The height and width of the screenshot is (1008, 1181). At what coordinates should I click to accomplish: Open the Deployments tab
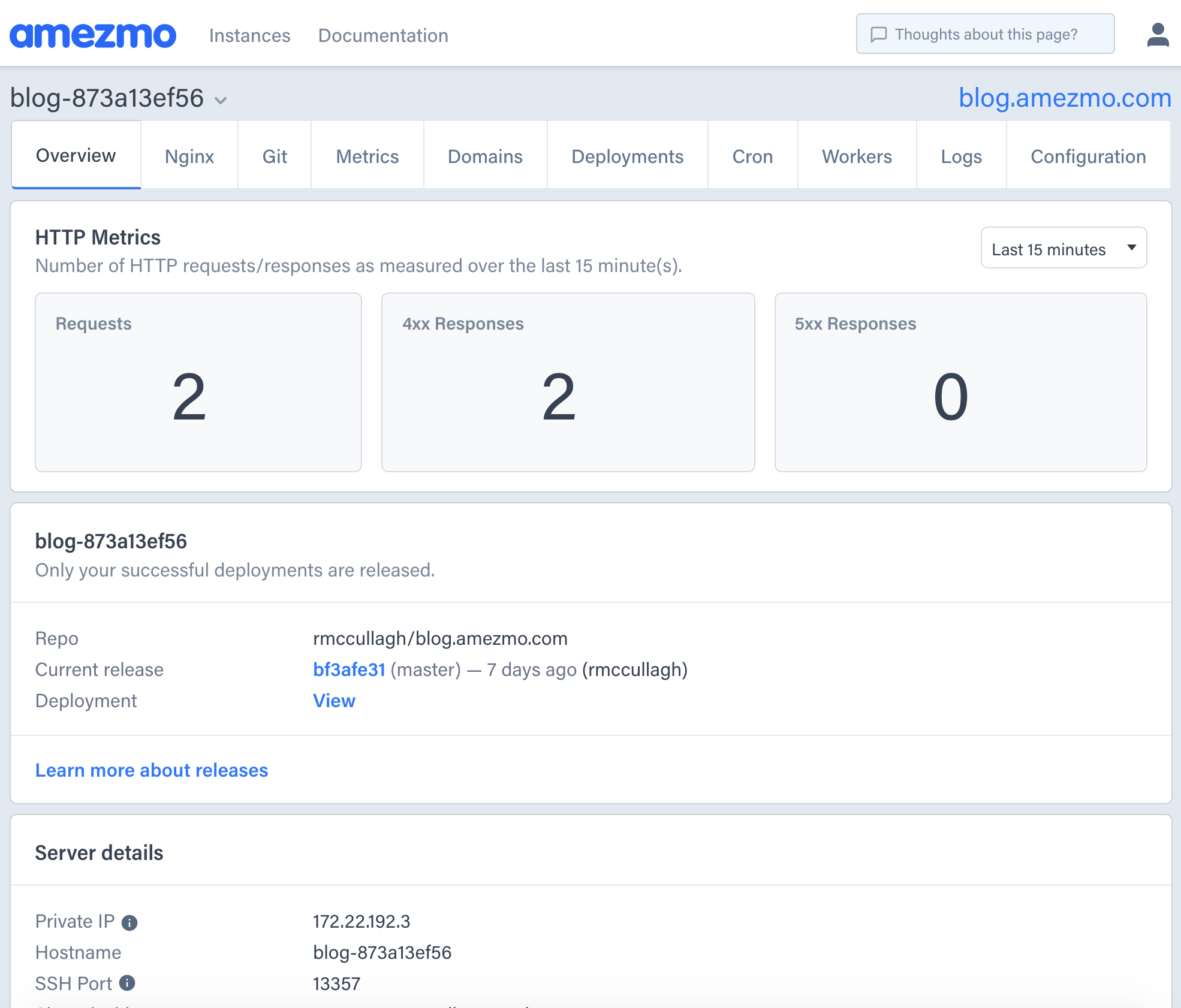(627, 156)
